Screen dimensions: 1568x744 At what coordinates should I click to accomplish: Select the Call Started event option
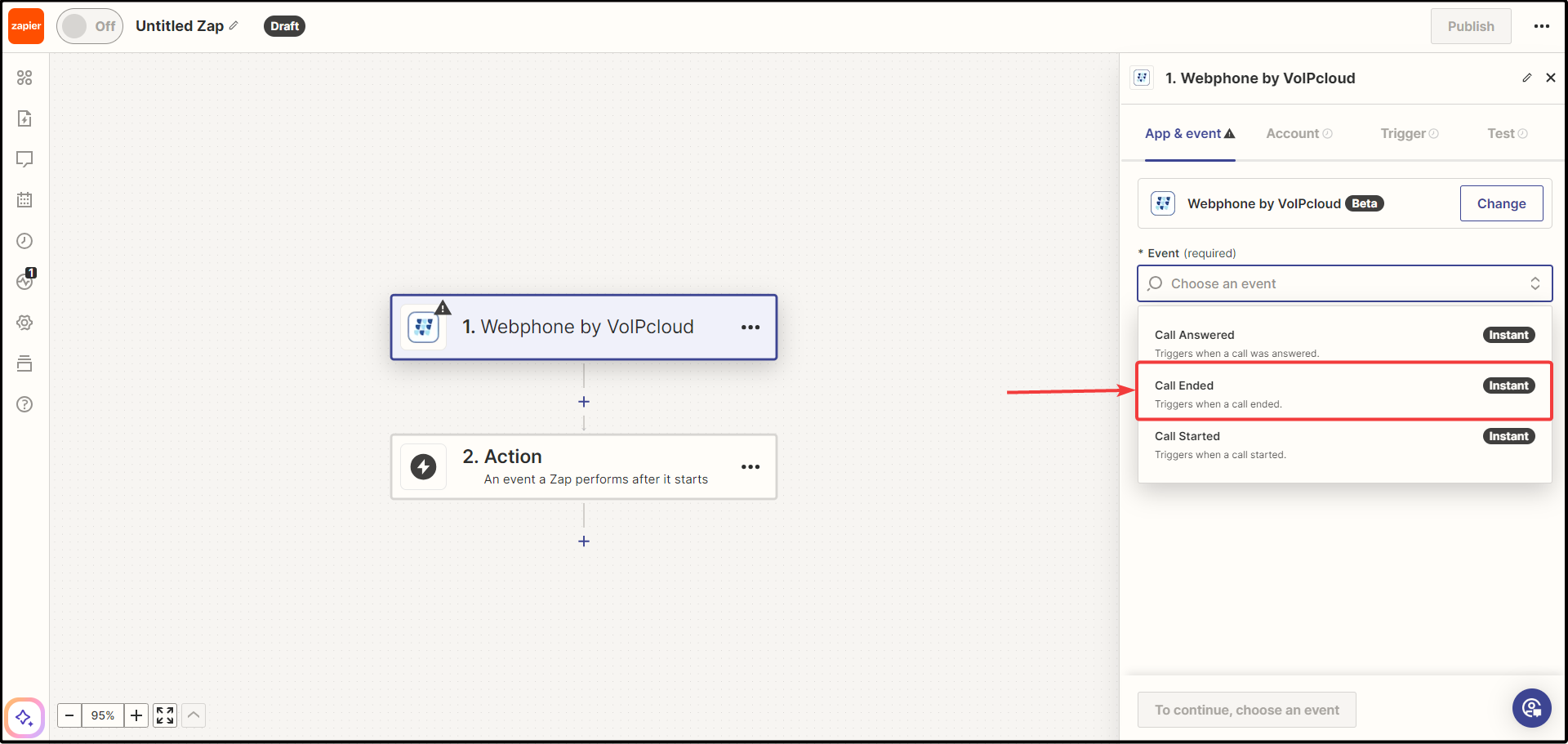tap(1344, 444)
